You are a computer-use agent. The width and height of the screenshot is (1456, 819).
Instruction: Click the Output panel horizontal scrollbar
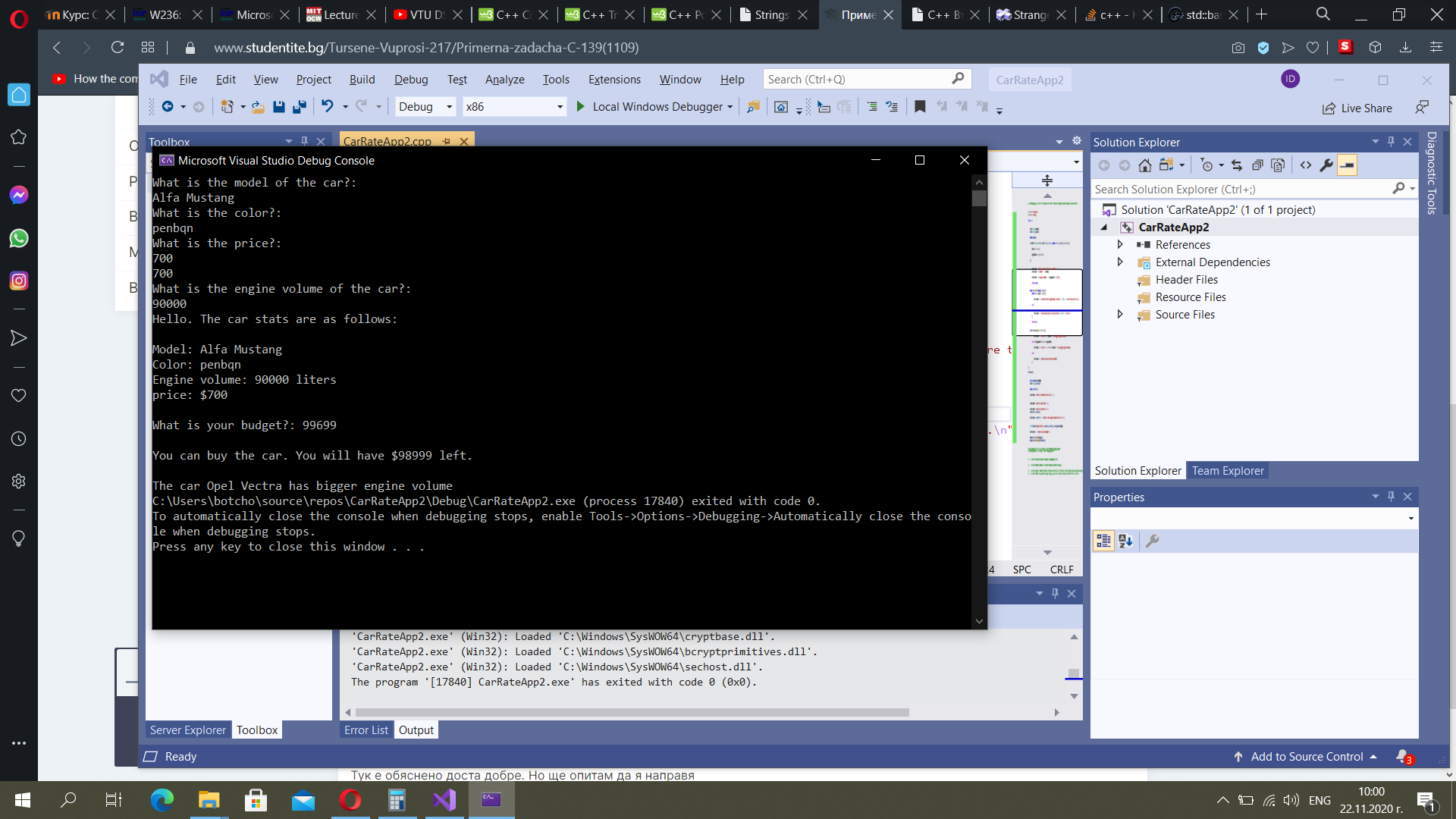(632, 713)
